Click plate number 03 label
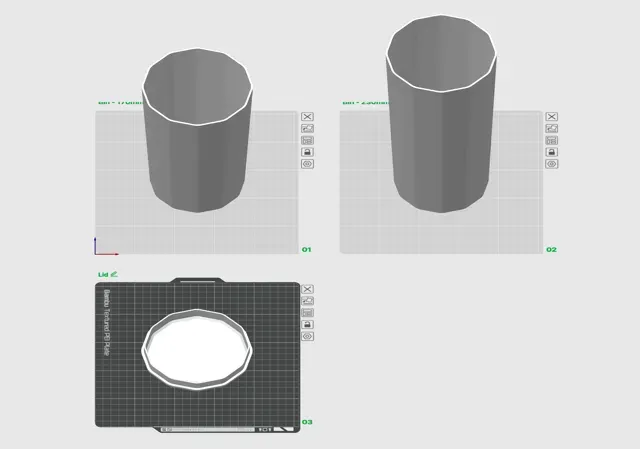This screenshot has height=449, width=640. click(x=307, y=422)
